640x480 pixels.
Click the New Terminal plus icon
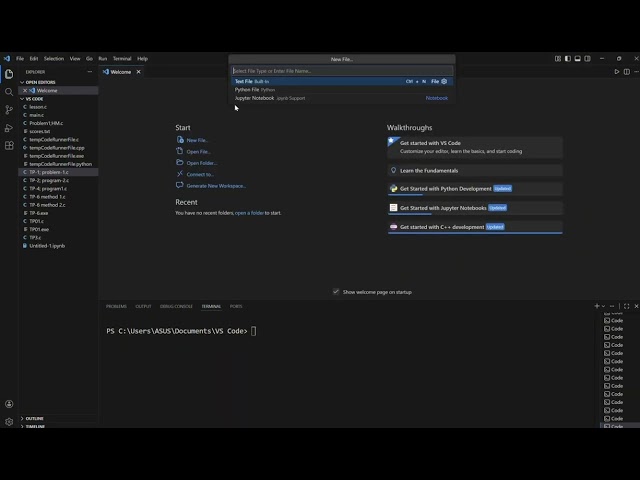tap(597, 306)
